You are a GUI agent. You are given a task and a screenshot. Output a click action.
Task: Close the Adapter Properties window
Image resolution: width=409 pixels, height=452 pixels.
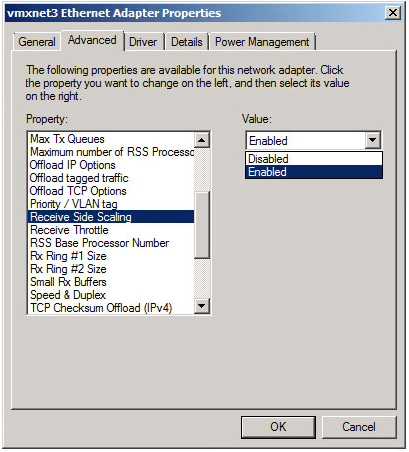pyautogui.click(x=393, y=13)
